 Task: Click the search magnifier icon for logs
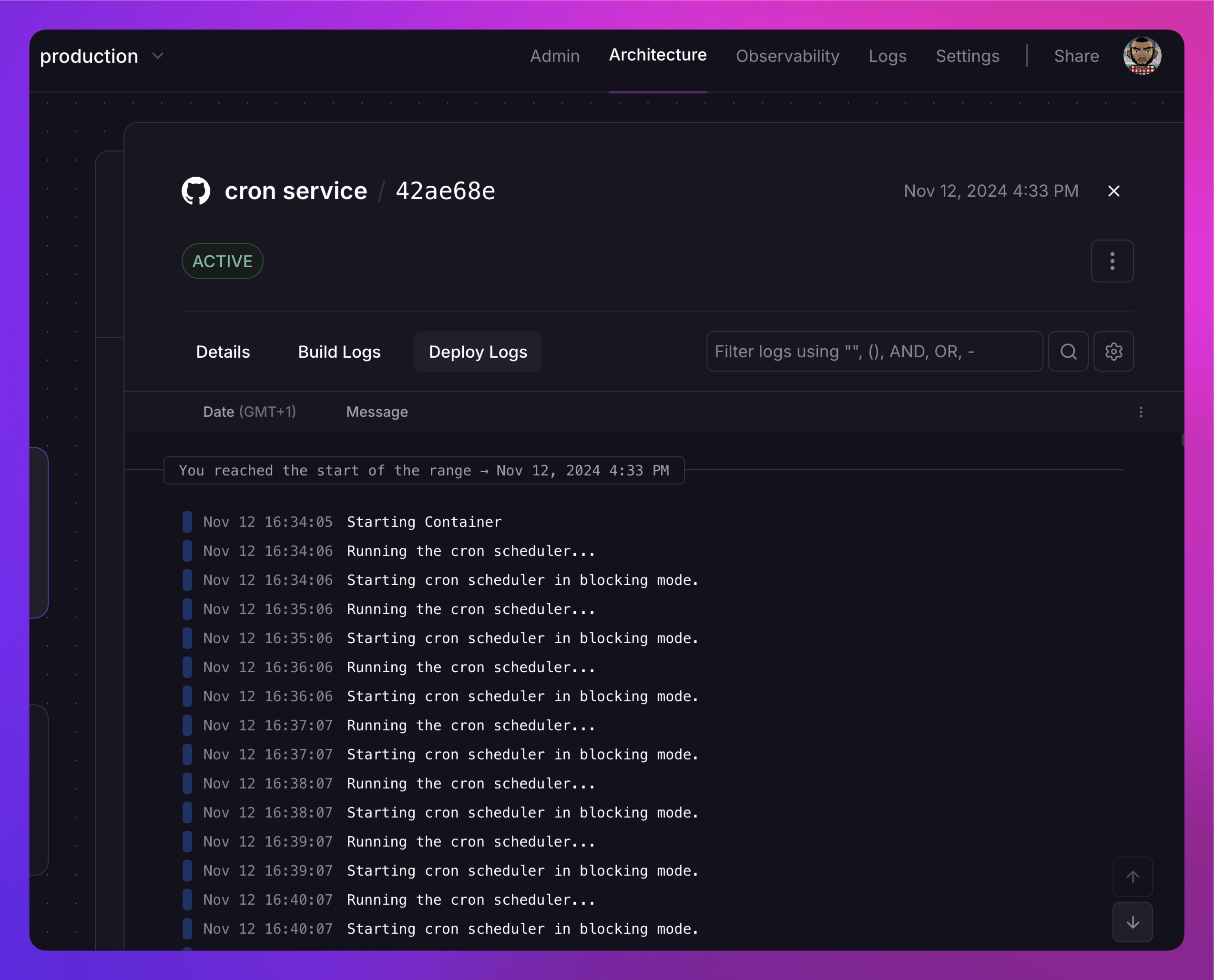pos(1068,351)
